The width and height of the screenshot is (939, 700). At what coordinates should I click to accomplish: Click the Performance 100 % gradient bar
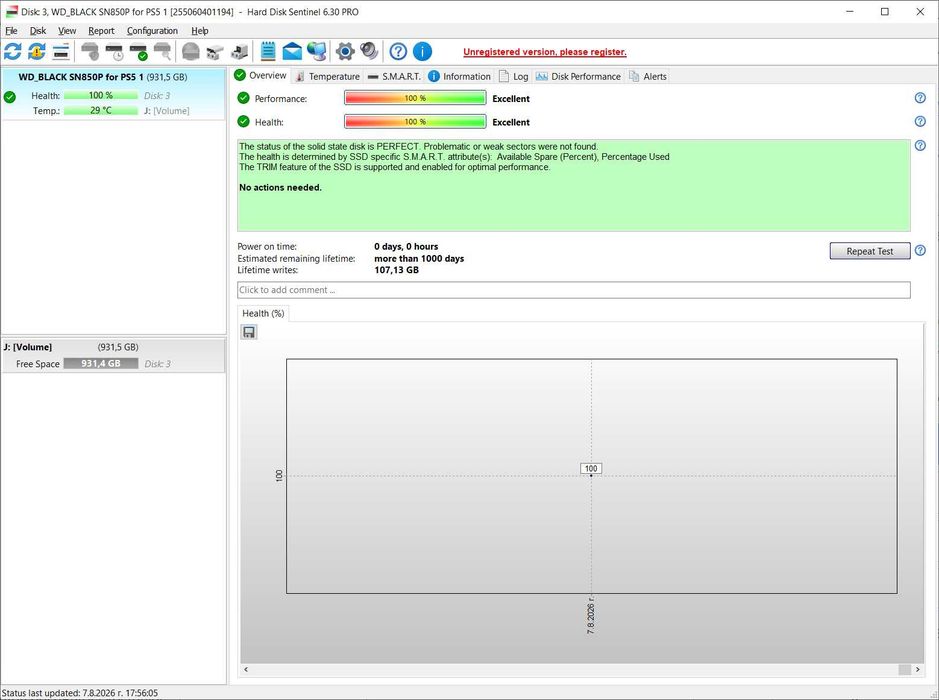pyautogui.click(x=415, y=98)
